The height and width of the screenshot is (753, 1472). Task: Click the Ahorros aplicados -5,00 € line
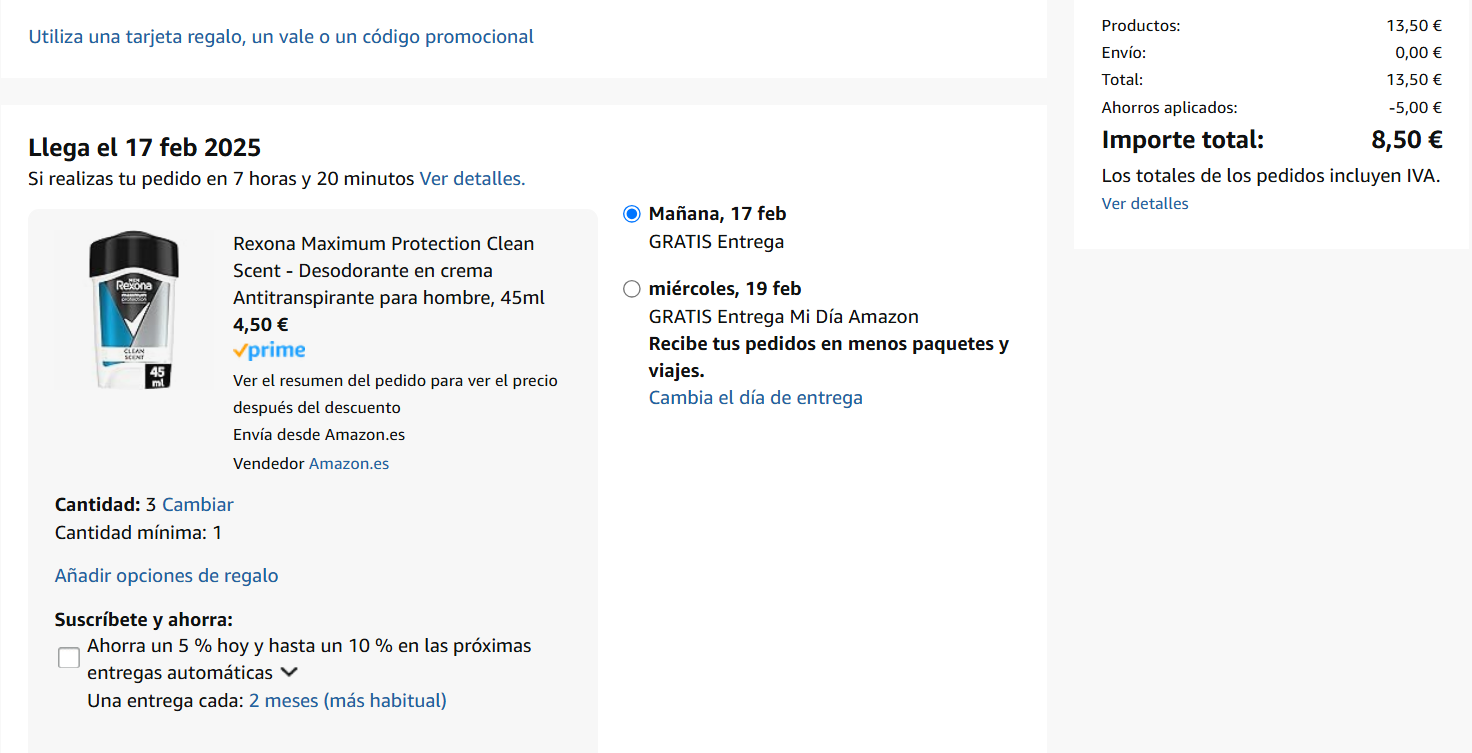click(x=1271, y=108)
